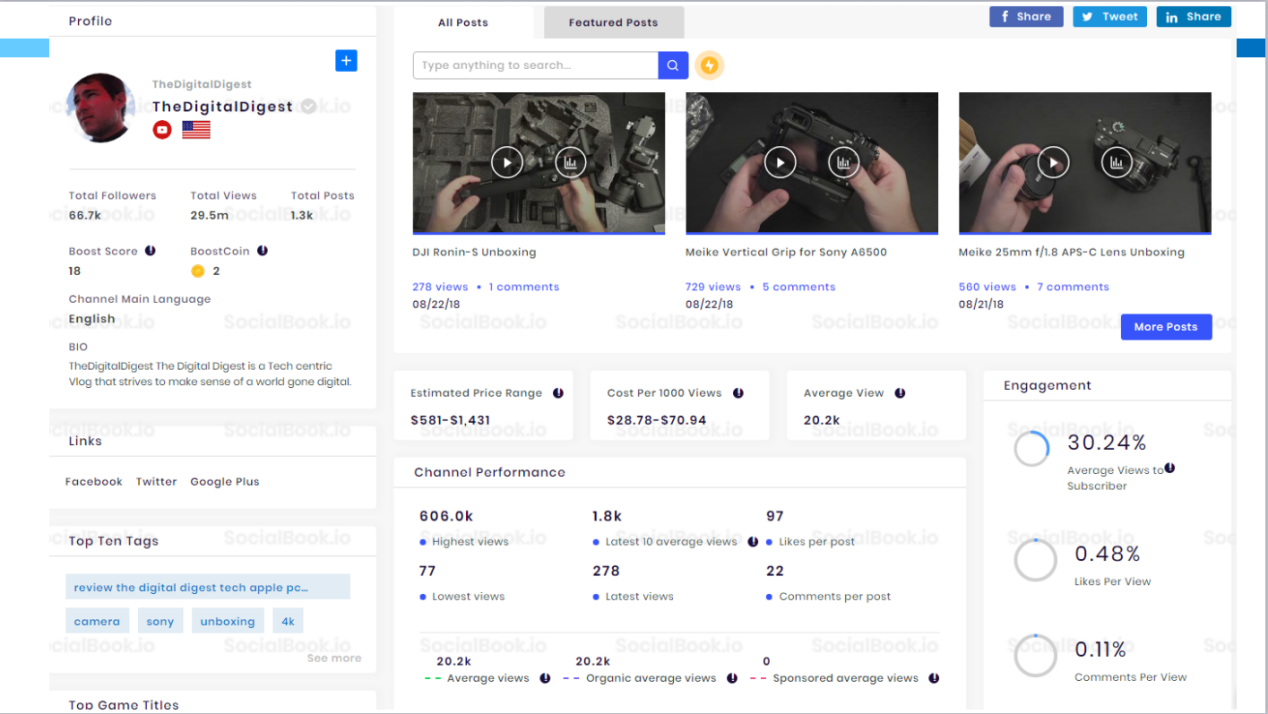This screenshot has height=714, width=1268.
Task: Click the 560 views link
Action: coord(987,287)
